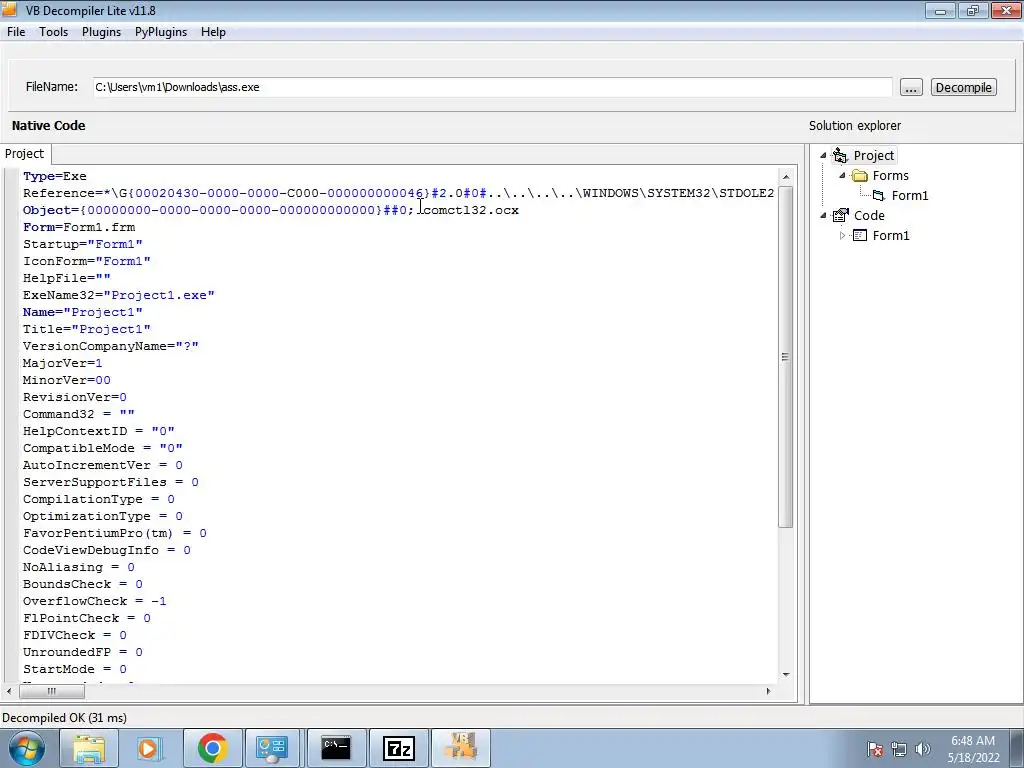Open the Tools menu
The width and height of the screenshot is (1024, 768).
point(54,32)
